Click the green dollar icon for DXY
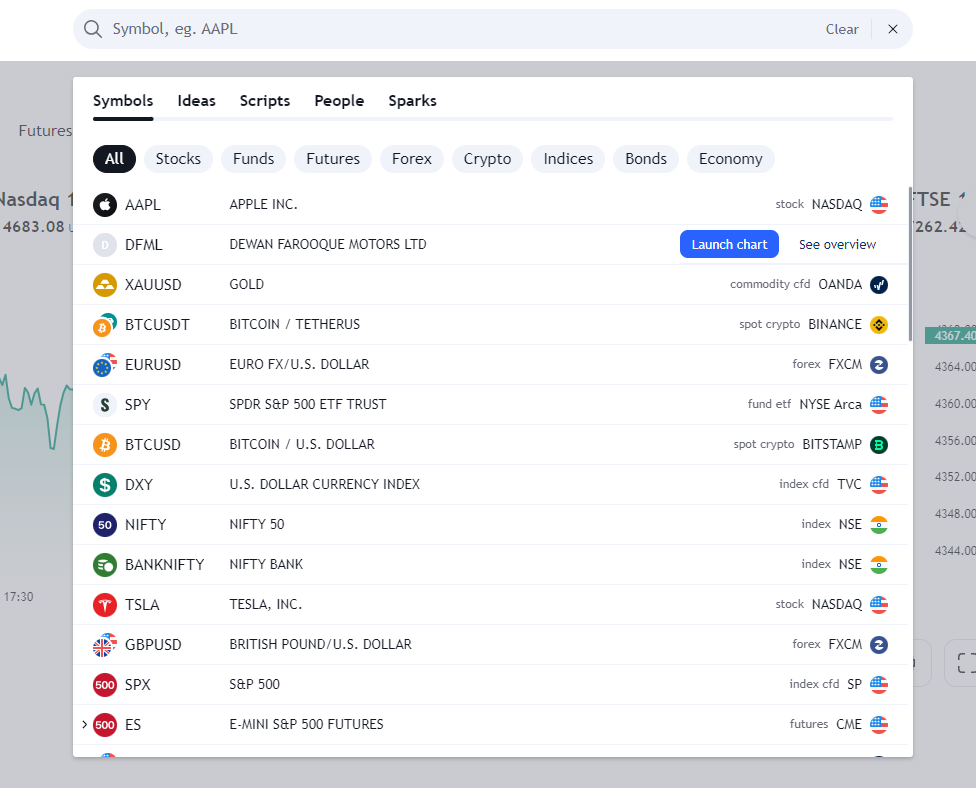The height and width of the screenshot is (788, 976). click(105, 485)
